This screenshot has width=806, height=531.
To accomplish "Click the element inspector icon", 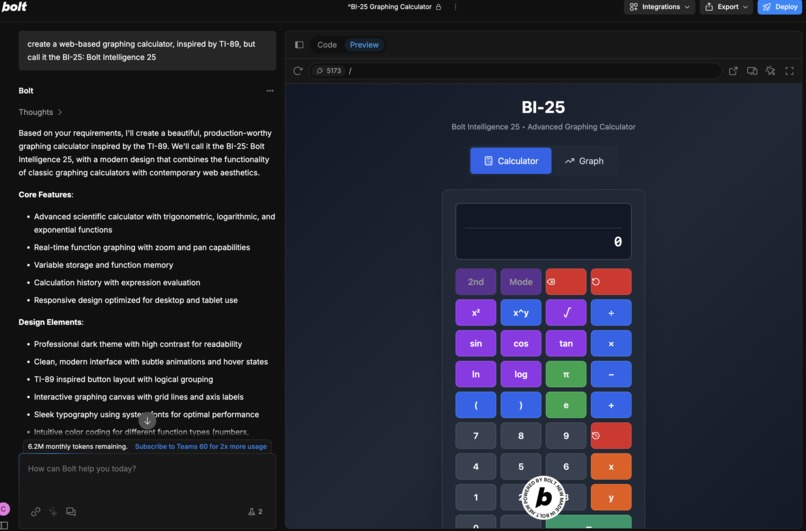I will tap(771, 71).
